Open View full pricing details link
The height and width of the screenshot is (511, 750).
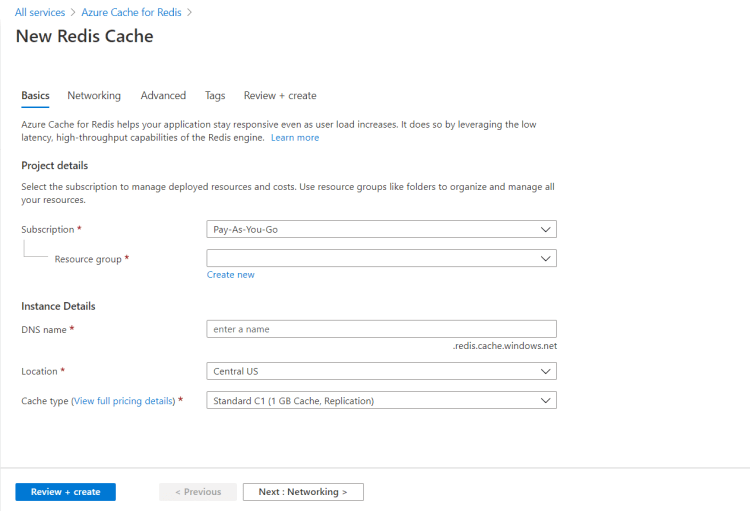[x=123, y=401]
